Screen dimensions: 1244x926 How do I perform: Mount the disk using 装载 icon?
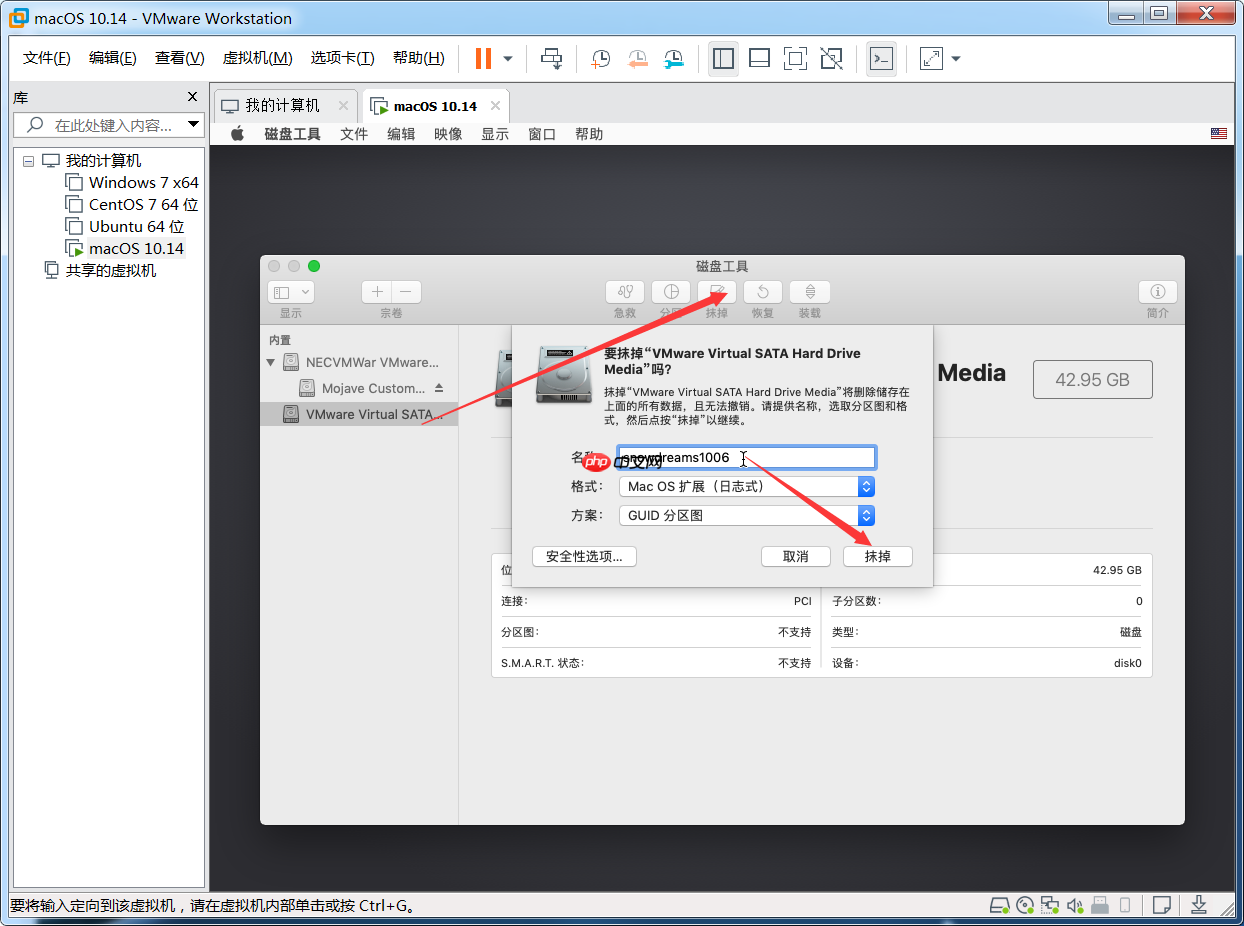pos(809,292)
